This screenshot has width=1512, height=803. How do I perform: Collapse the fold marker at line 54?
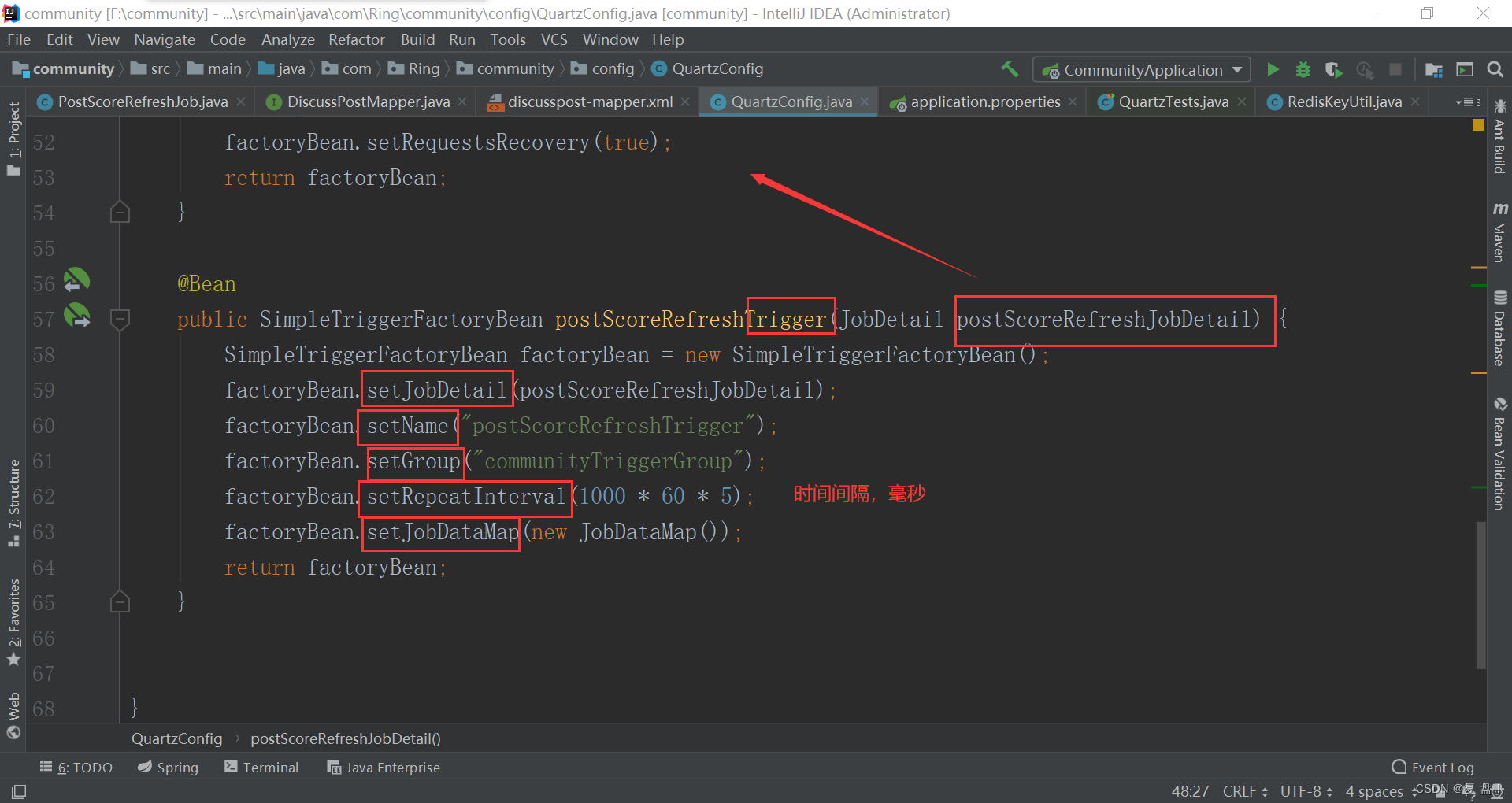tap(120, 212)
